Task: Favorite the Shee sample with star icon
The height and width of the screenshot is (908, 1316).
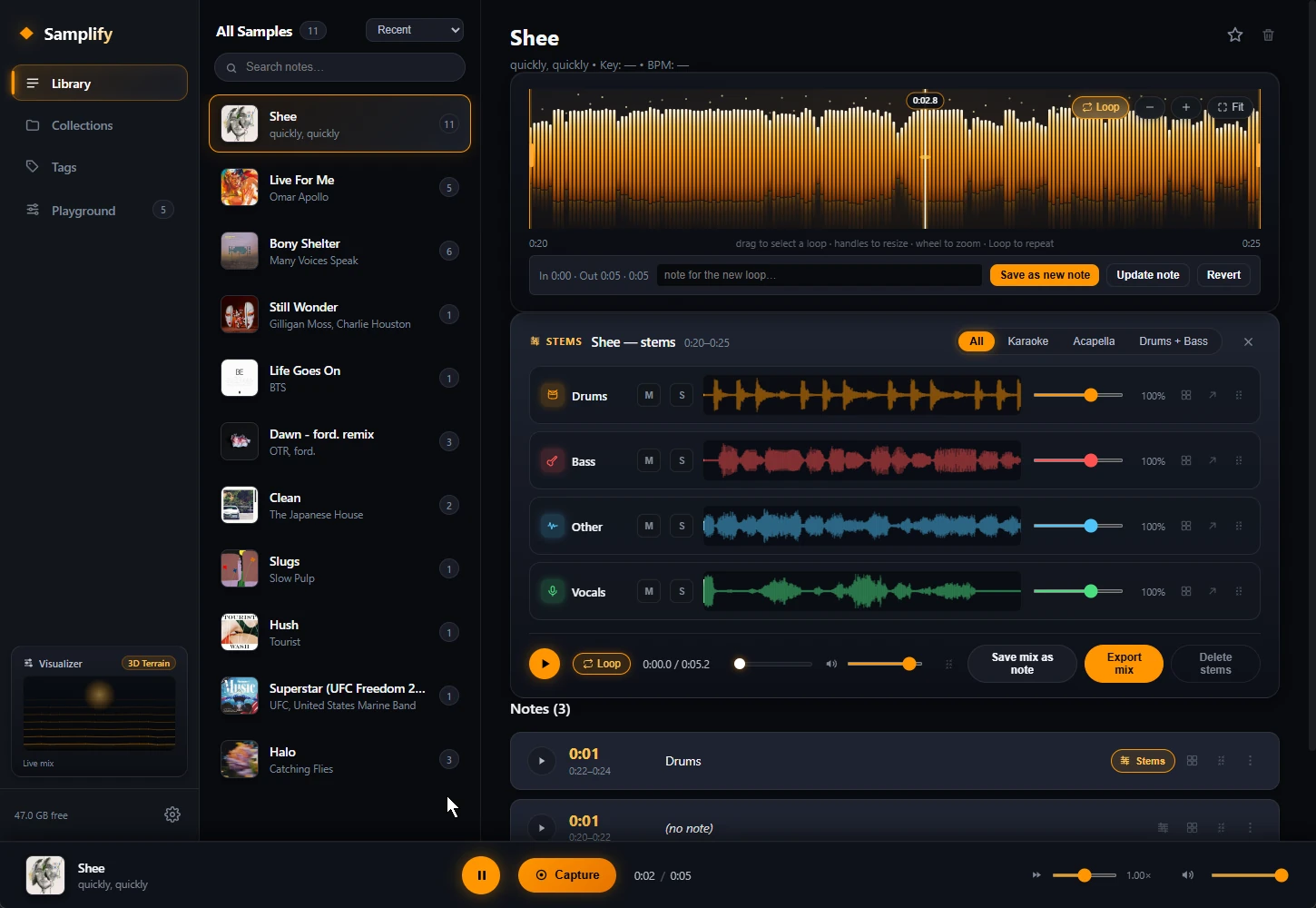Action: pos(1235,35)
